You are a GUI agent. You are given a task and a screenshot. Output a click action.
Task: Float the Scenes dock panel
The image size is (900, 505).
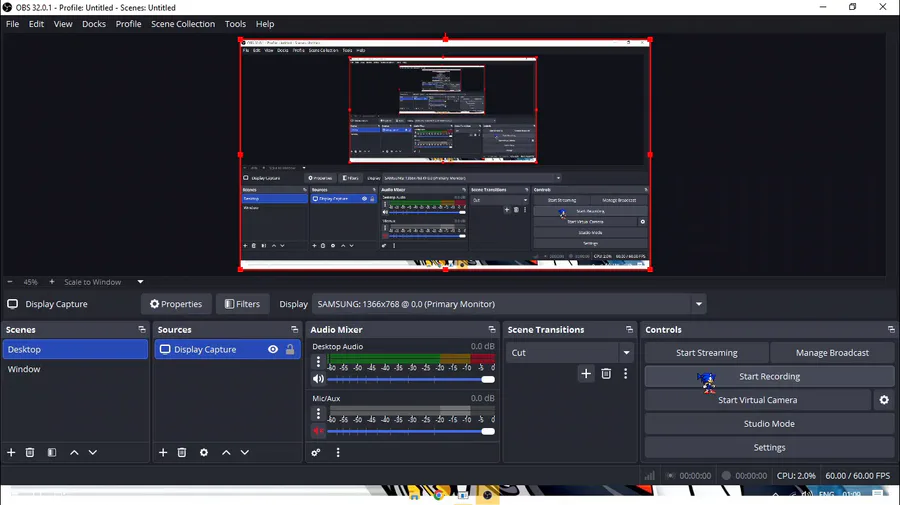click(142, 329)
